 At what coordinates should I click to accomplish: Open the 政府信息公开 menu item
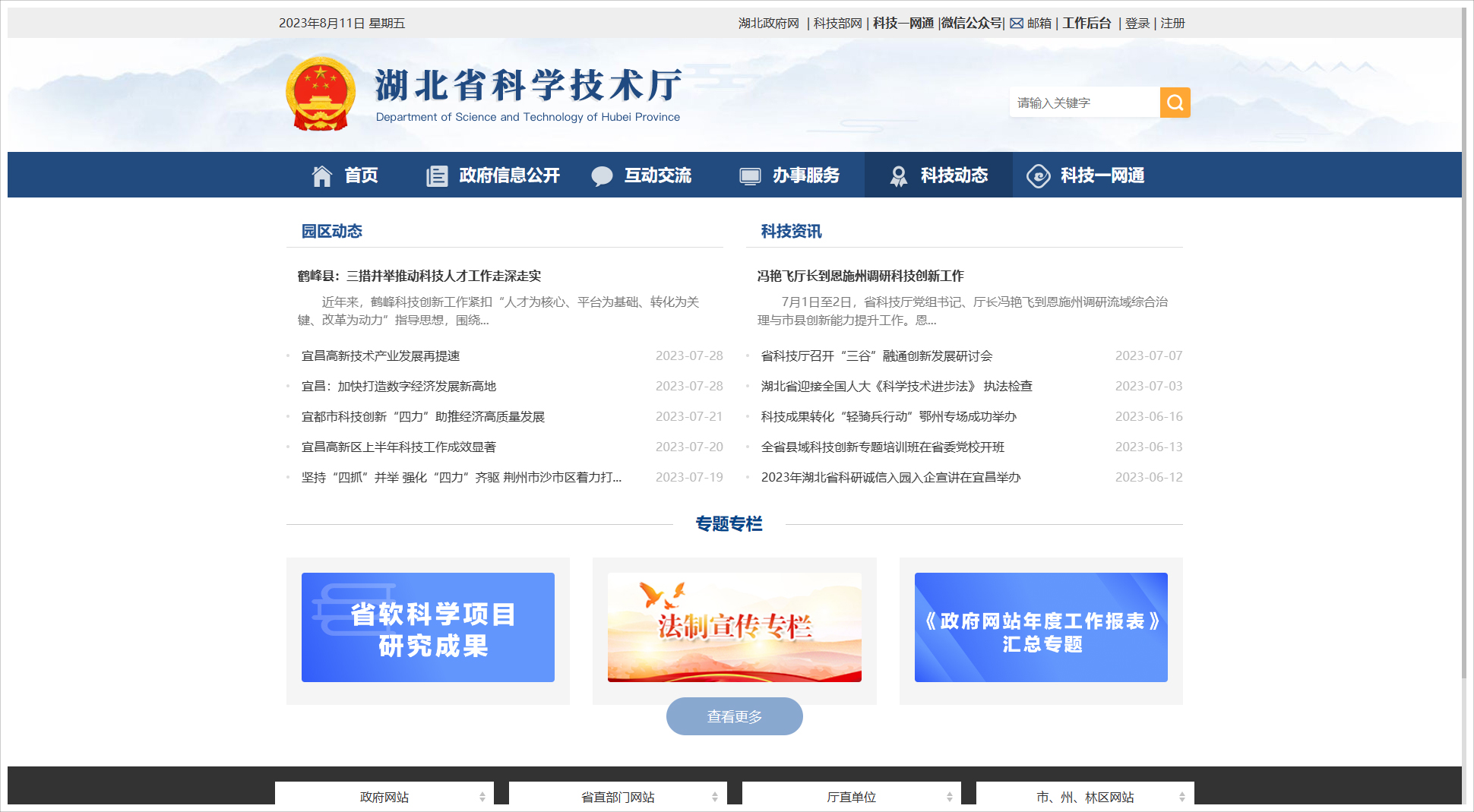click(x=509, y=175)
